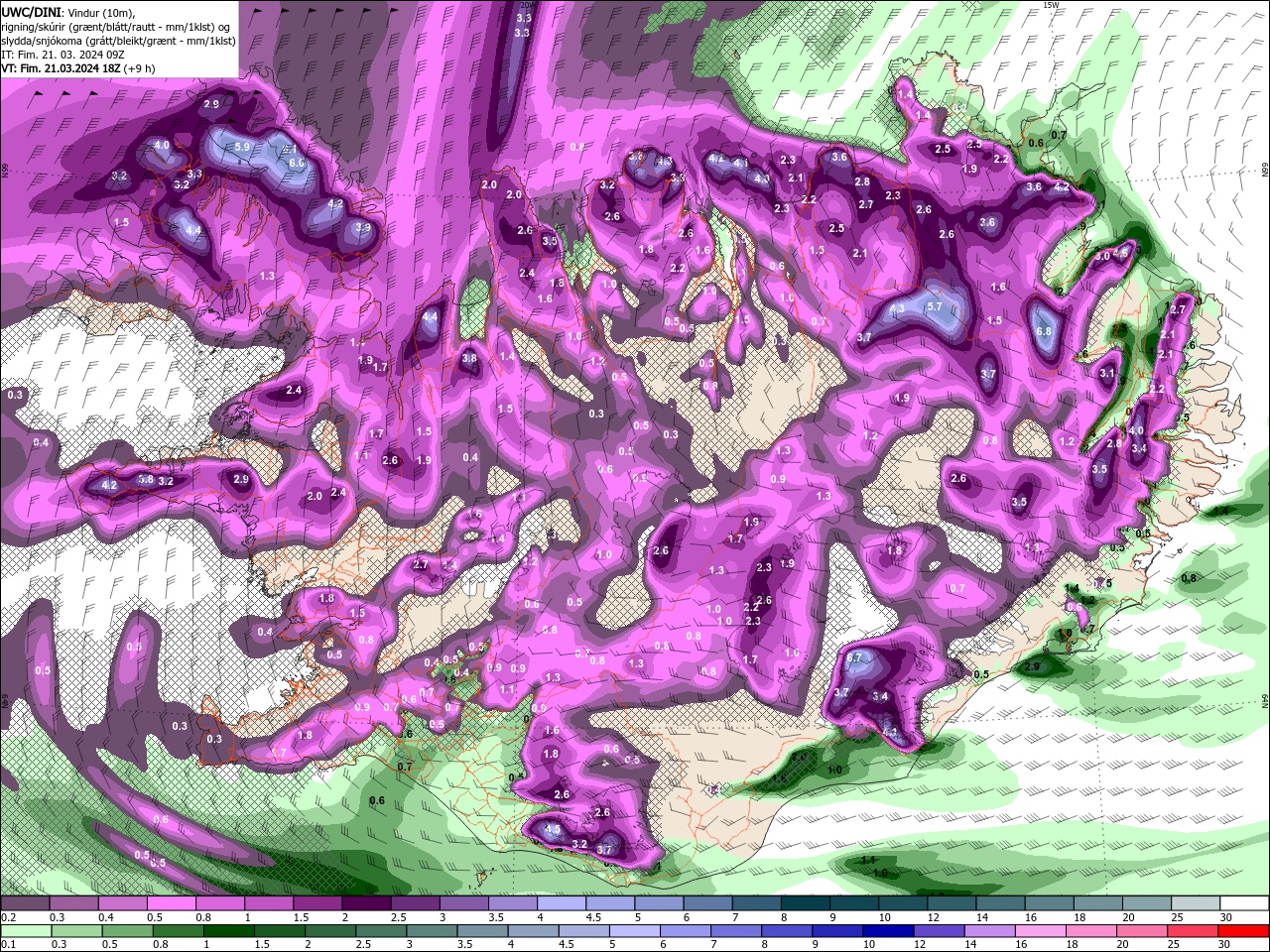This screenshot has height=952, width=1270.
Task: Click the 5.8 value in the western peninsula
Action: (146, 480)
